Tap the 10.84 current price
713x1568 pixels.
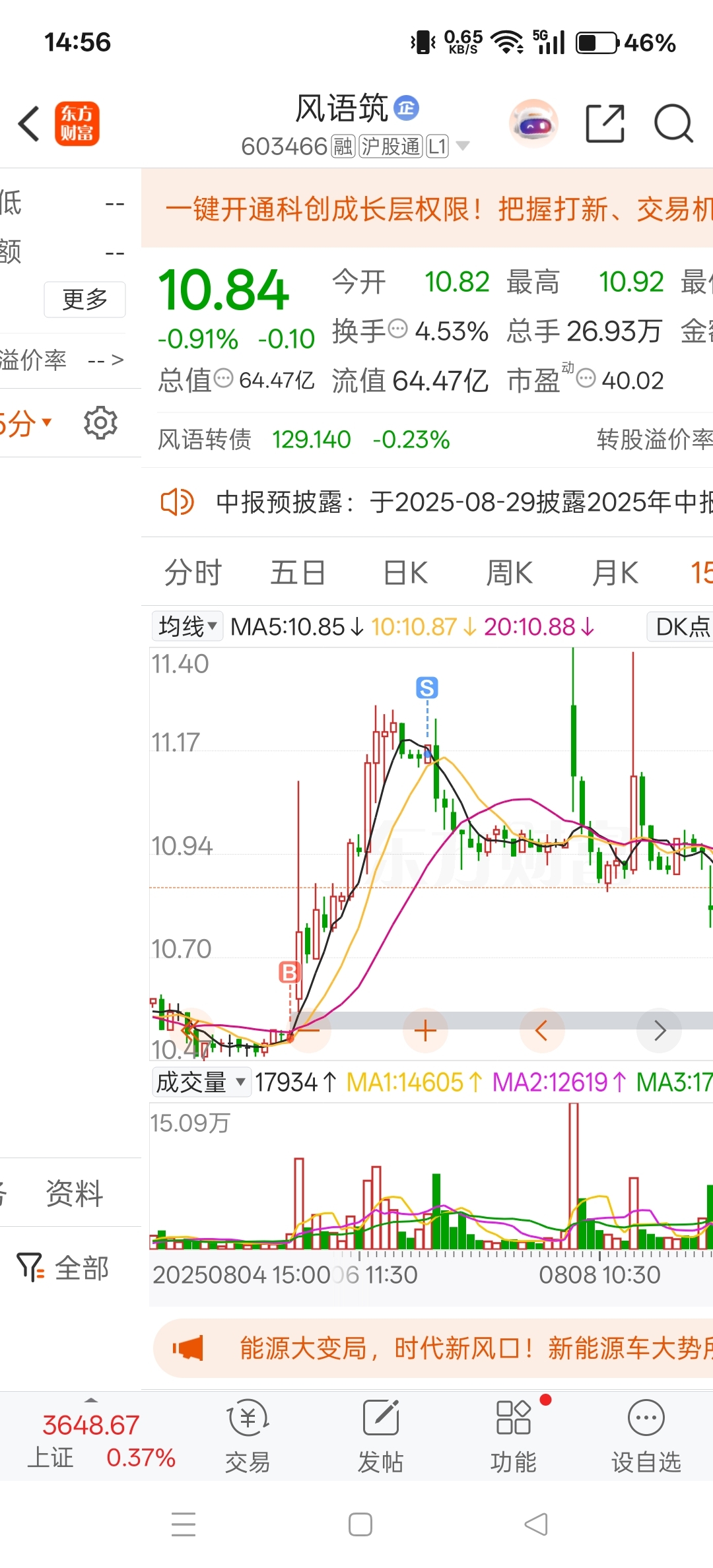click(223, 290)
